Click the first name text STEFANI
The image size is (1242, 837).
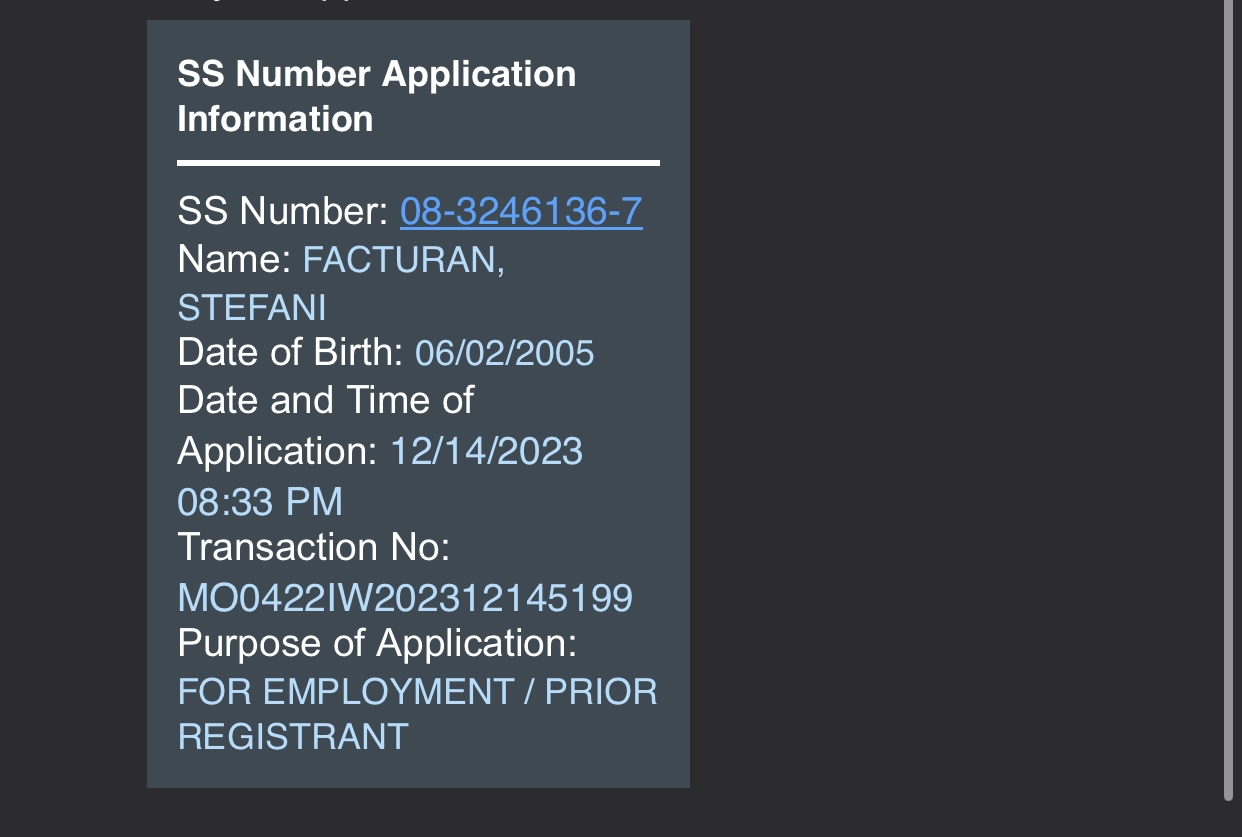point(252,308)
